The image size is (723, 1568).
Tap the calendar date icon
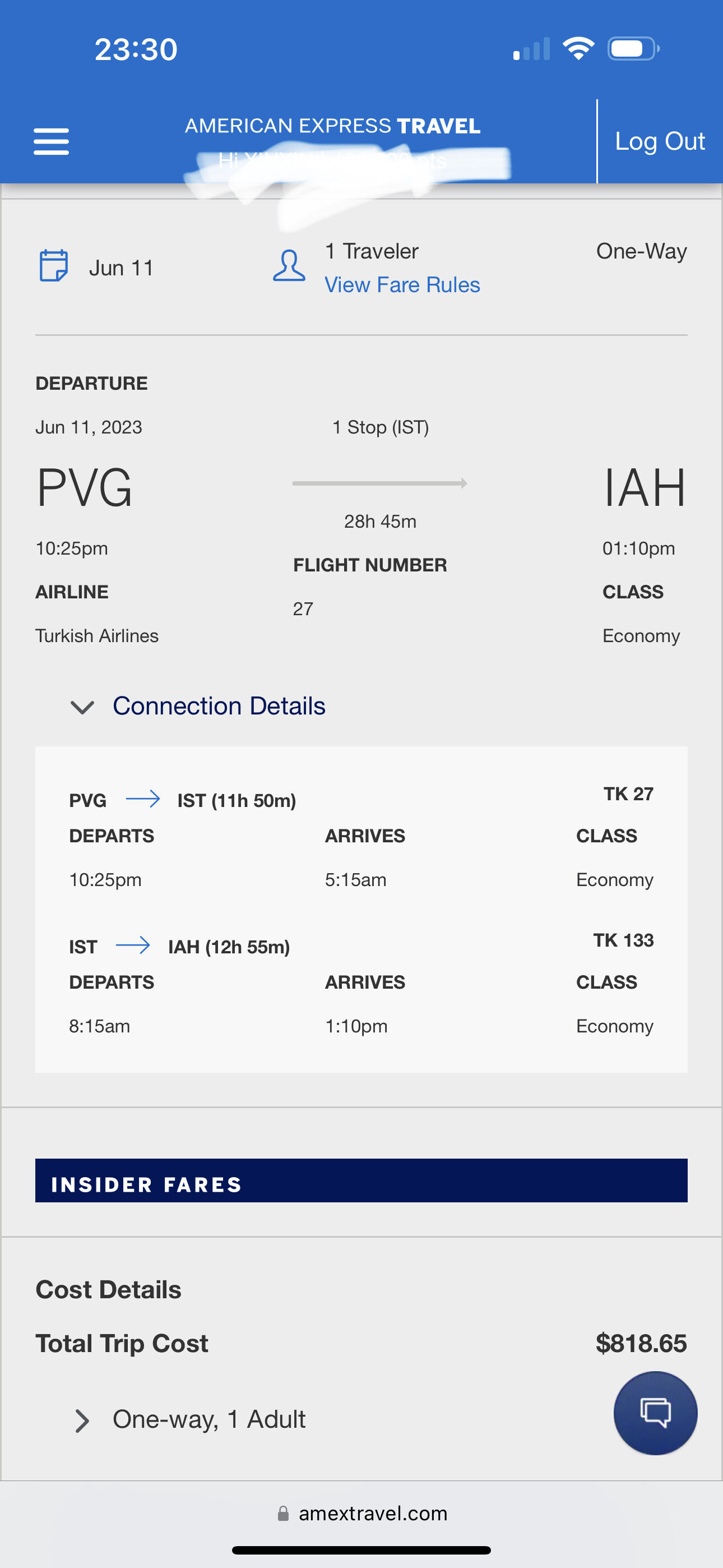(x=54, y=266)
